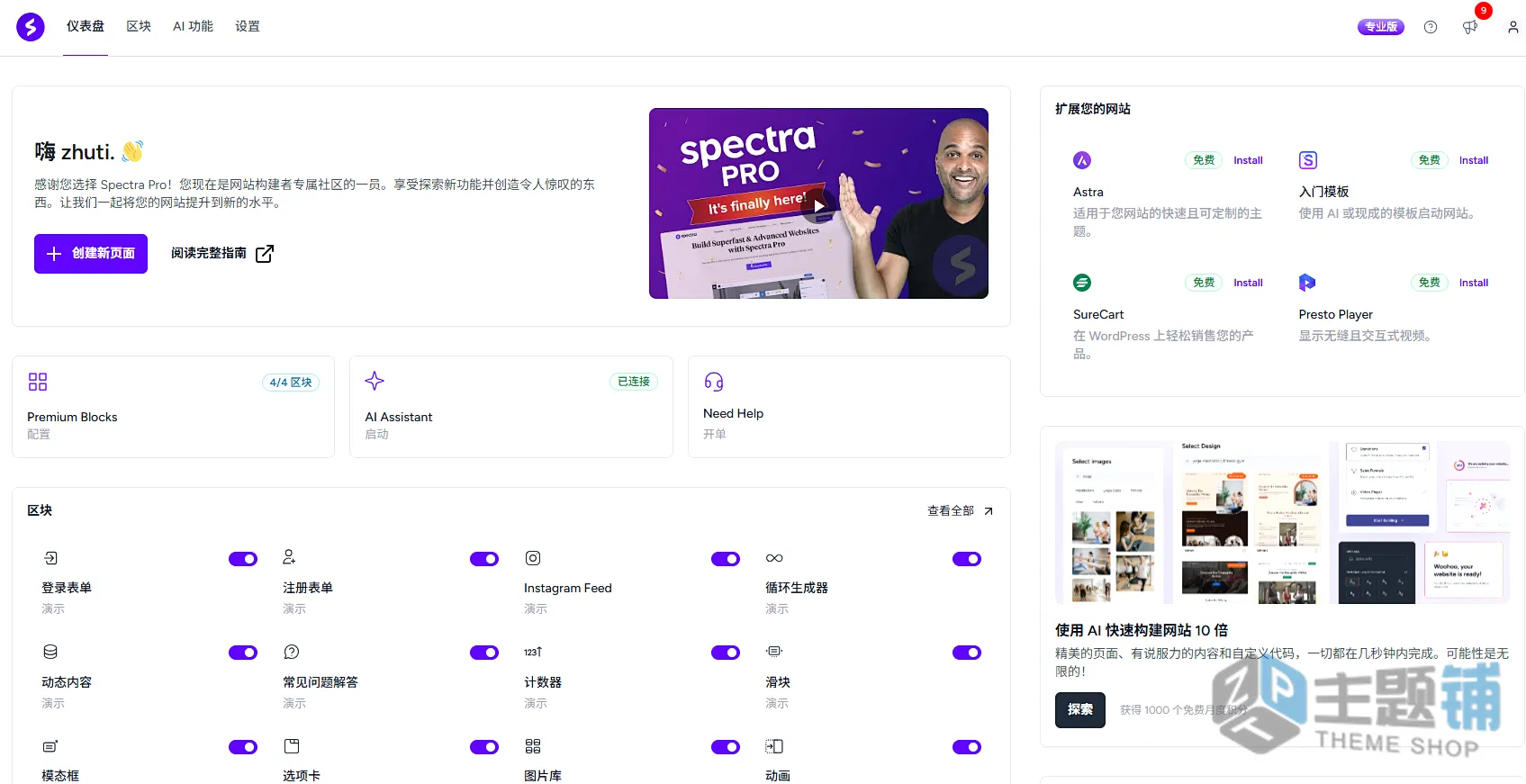Viewport: 1526px width, 784px height.
Task: Click the Premium Blocks grid icon
Action: [38, 382]
